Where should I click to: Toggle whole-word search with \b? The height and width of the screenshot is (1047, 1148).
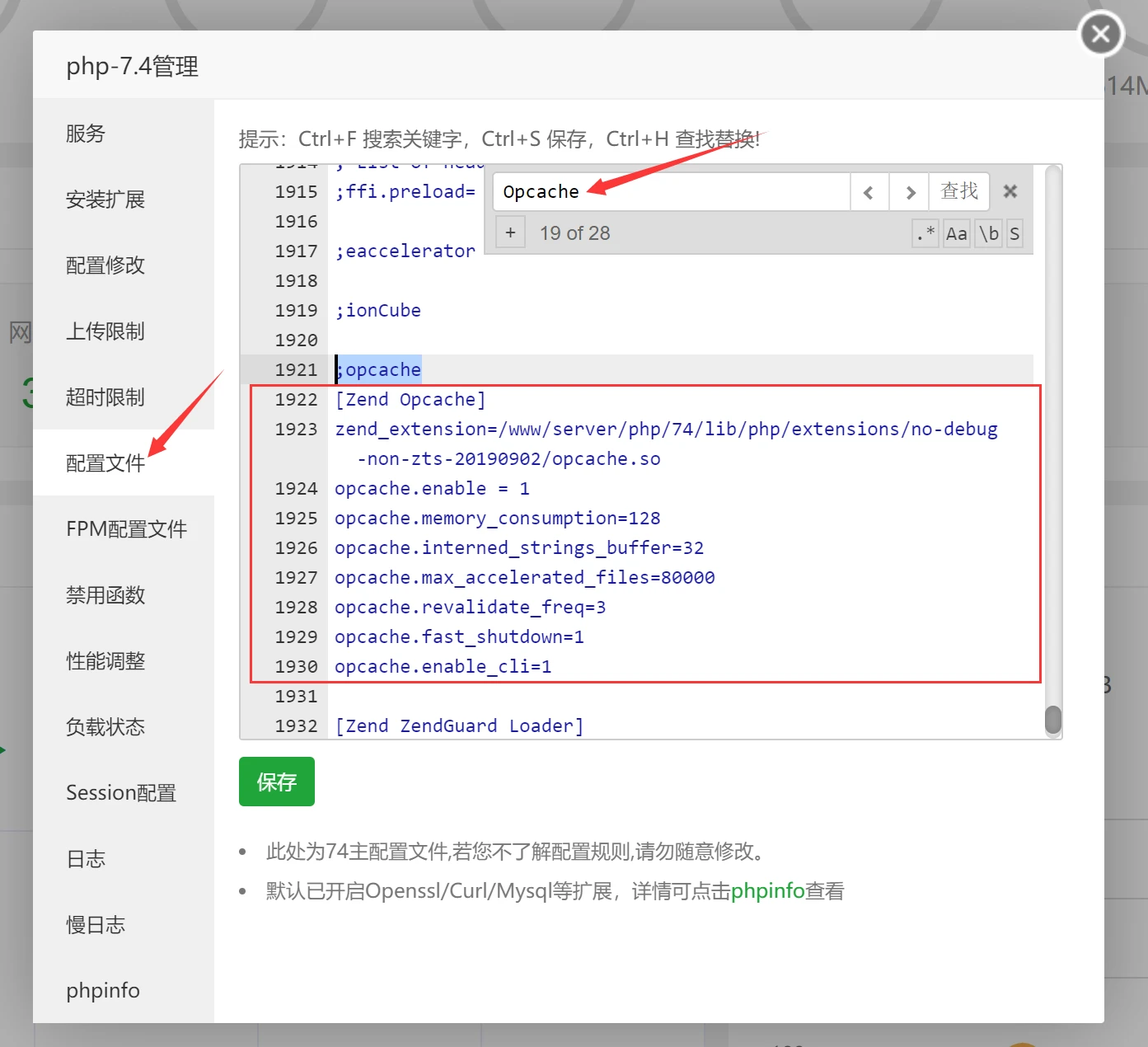pyautogui.click(x=987, y=233)
